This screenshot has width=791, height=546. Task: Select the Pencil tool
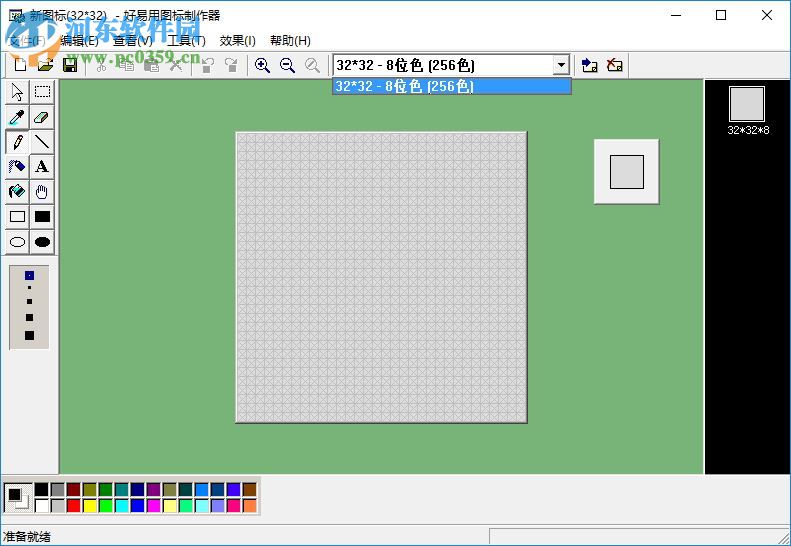click(x=17, y=142)
